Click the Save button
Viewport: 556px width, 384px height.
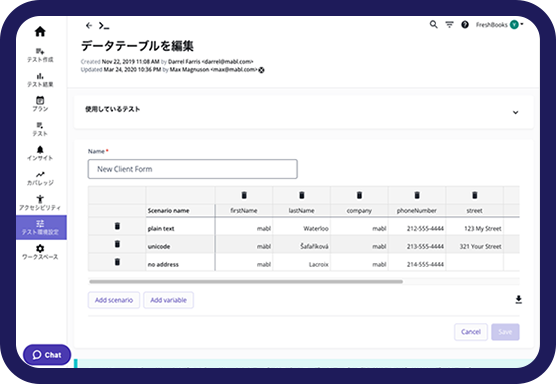[505, 332]
